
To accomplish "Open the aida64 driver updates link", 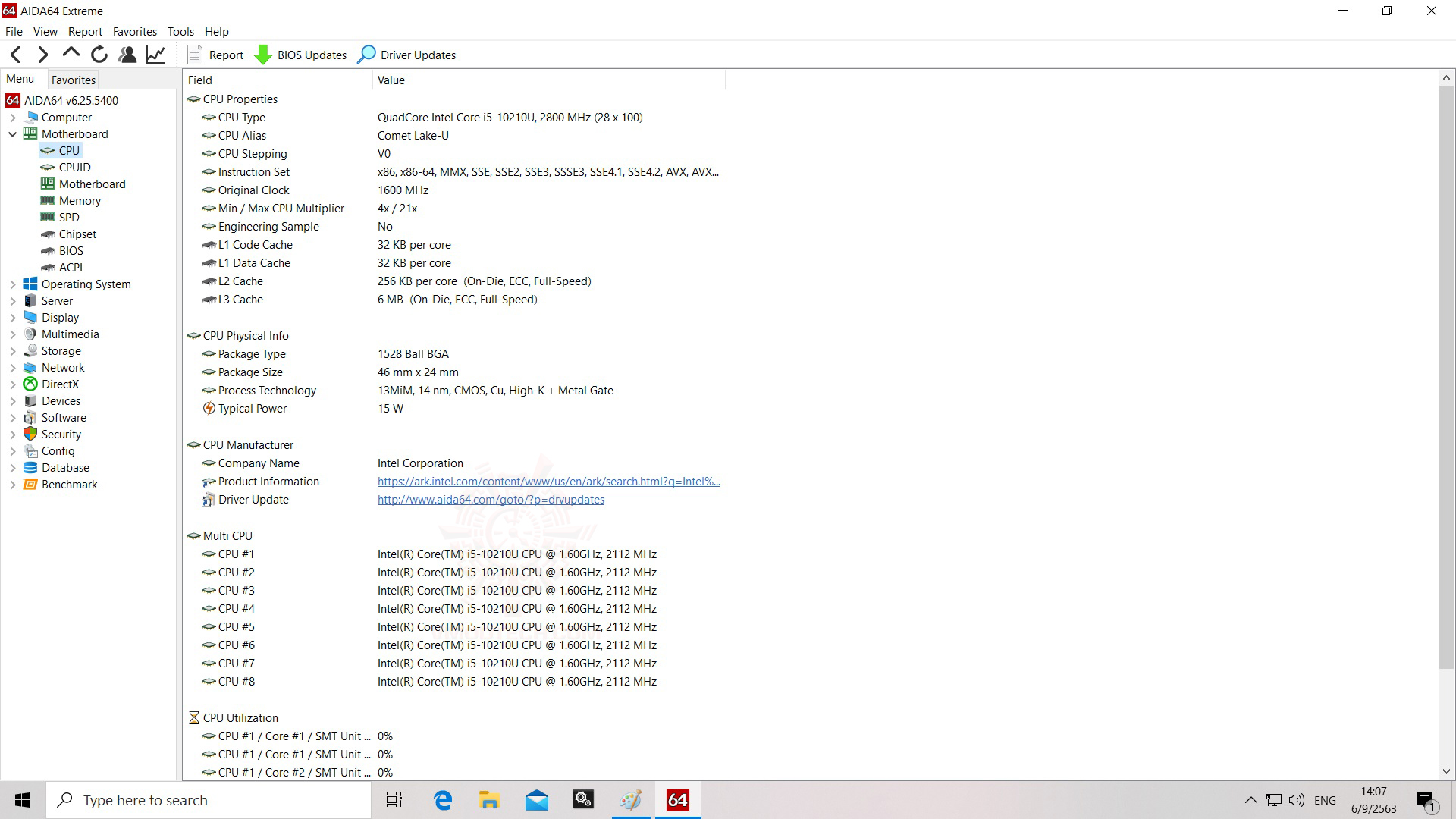I will coord(491,500).
